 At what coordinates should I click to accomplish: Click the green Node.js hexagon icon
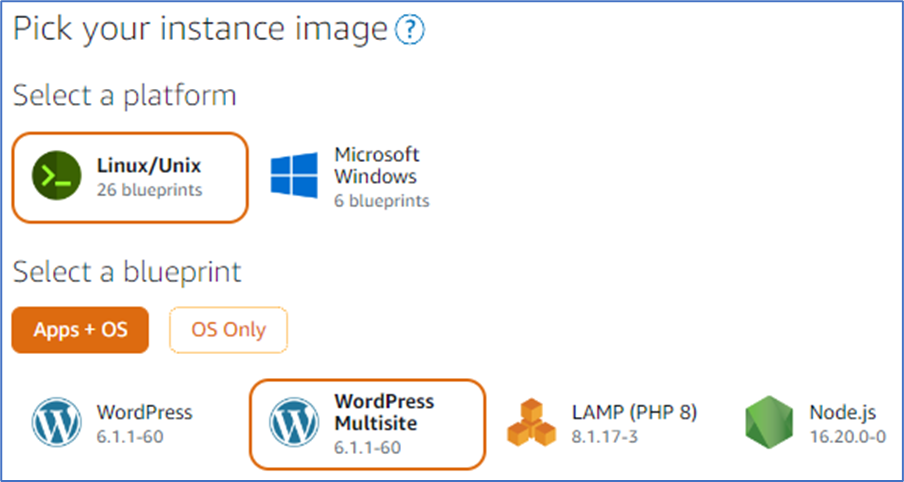(x=769, y=422)
